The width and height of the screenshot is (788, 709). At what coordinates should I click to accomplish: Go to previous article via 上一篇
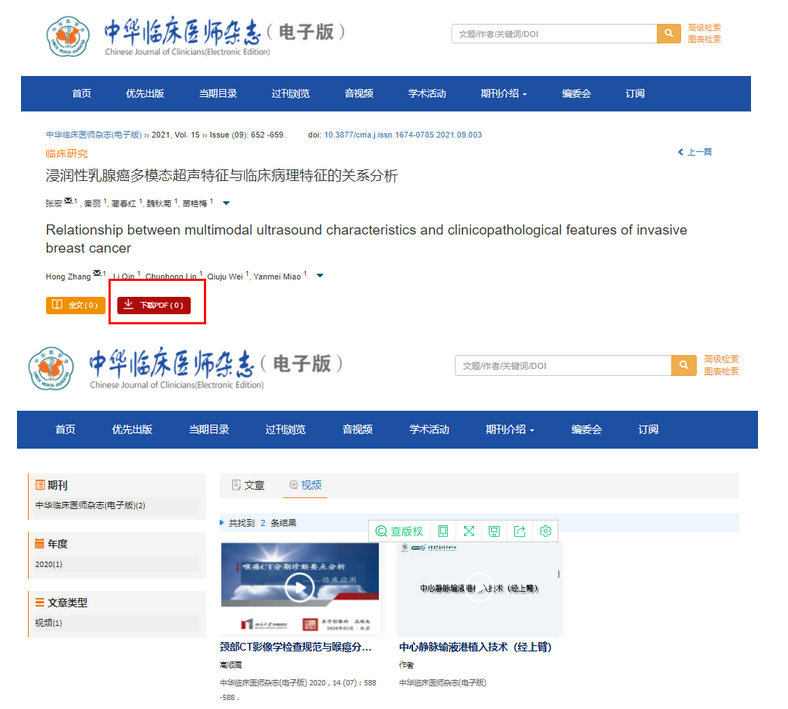pyautogui.click(x=695, y=152)
